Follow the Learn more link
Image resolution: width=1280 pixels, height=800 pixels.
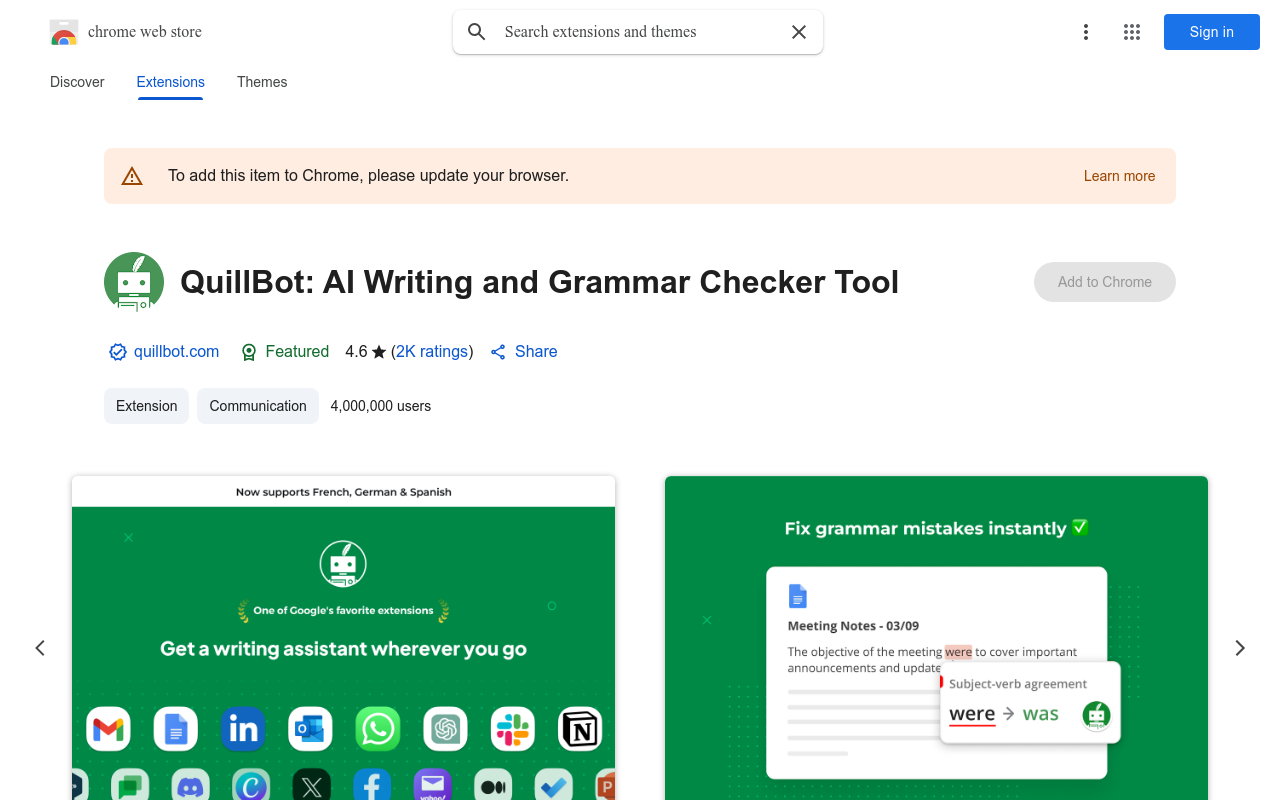(x=1119, y=176)
